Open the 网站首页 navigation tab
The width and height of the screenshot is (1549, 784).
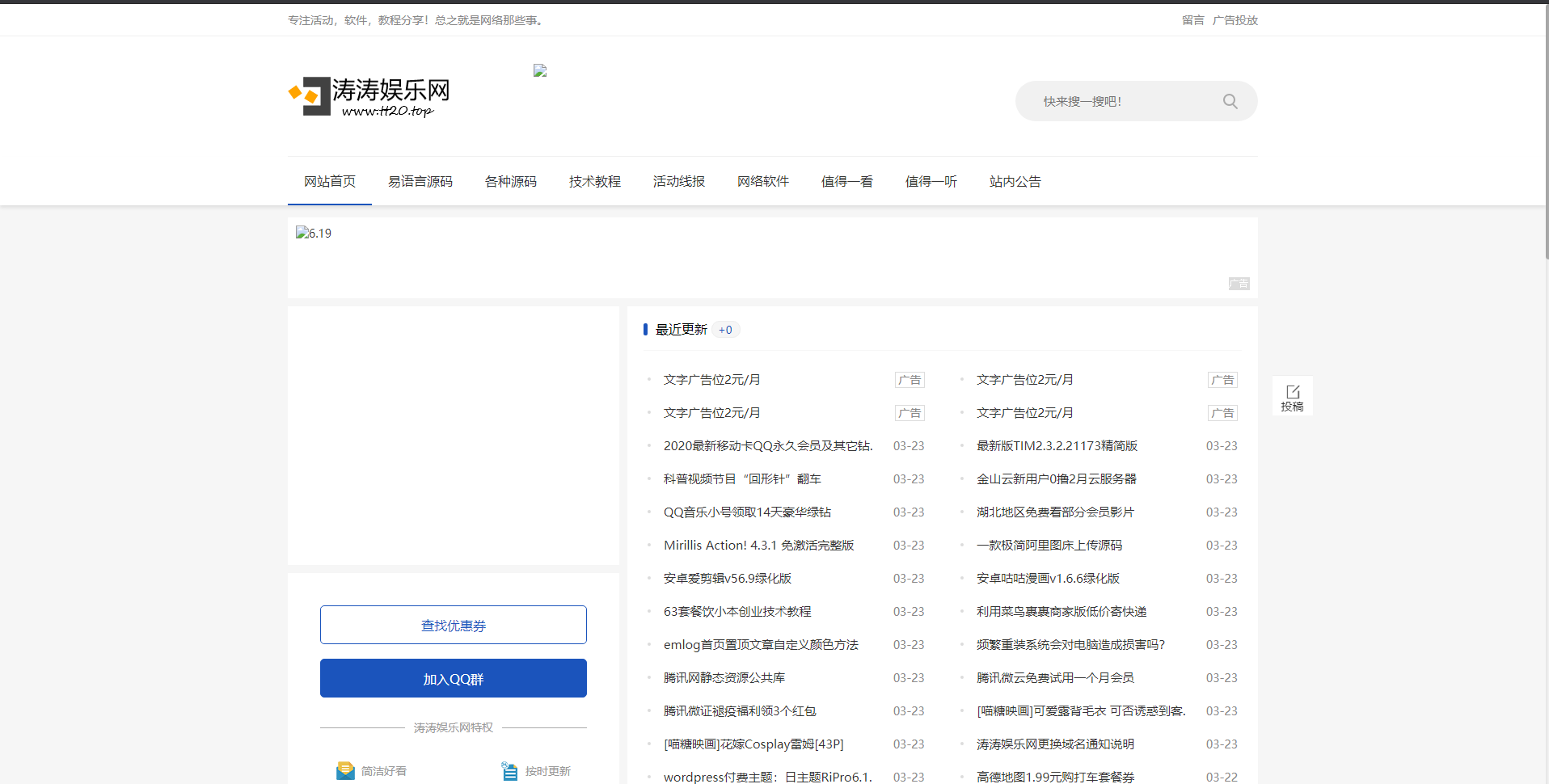click(330, 182)
